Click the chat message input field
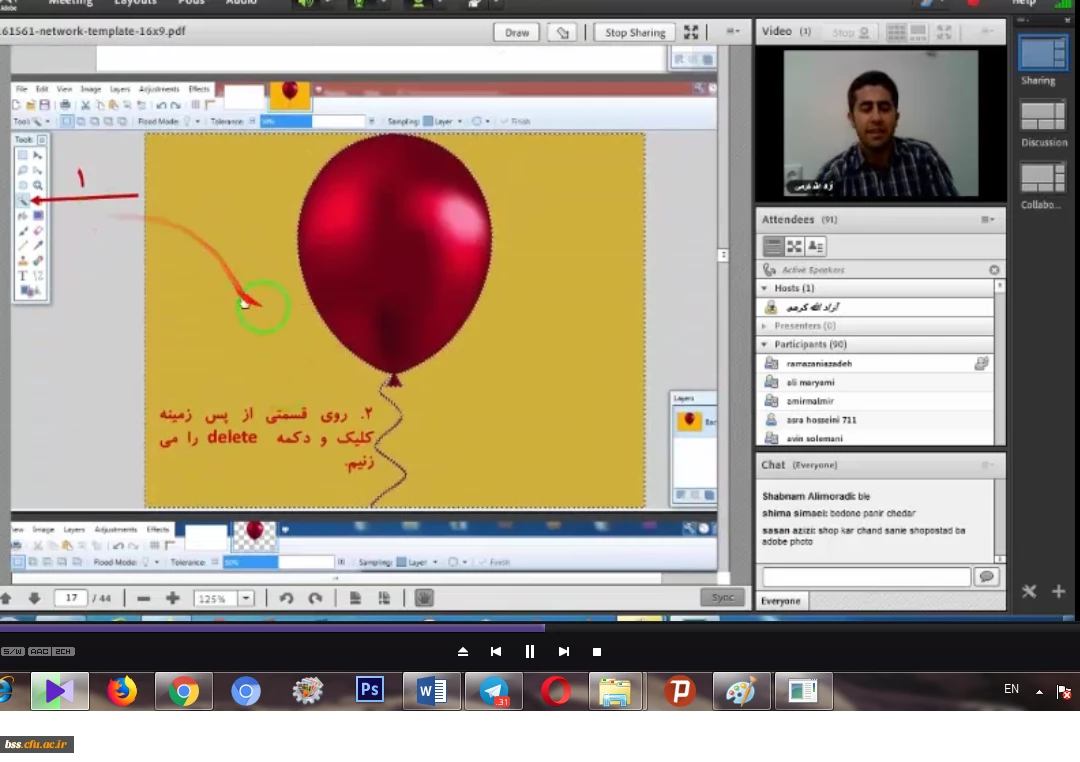This screenshot has height=762, width=1080. click(x=866, y=577)
